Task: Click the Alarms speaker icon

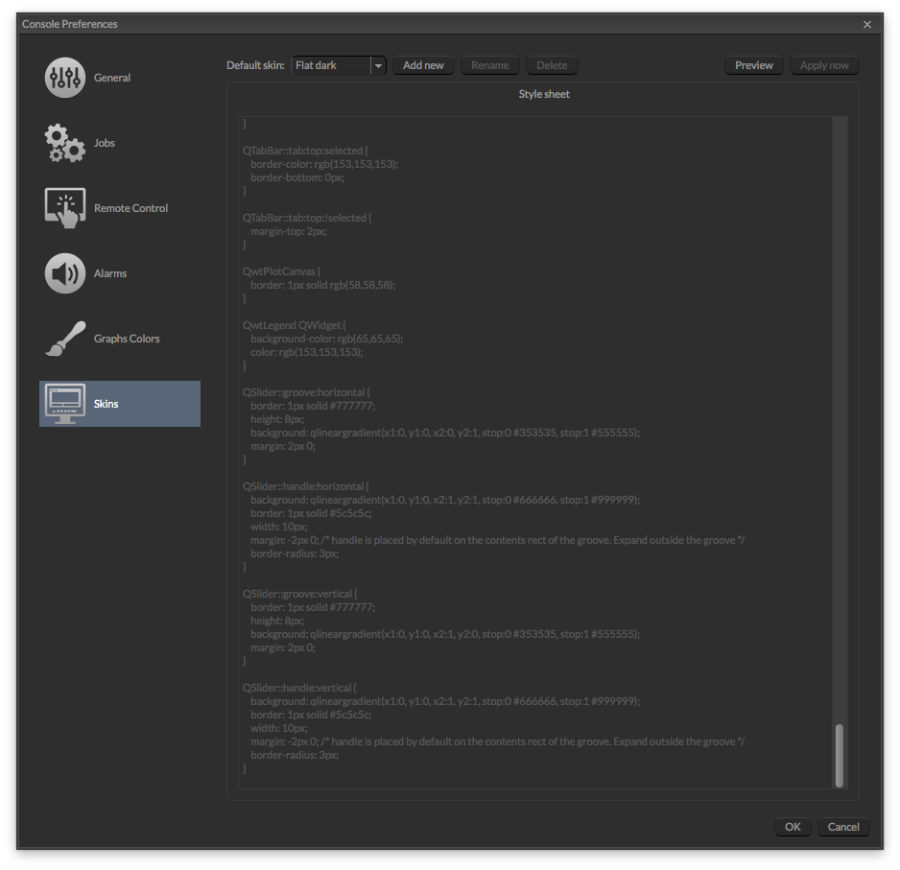Action: coord(64,273)
